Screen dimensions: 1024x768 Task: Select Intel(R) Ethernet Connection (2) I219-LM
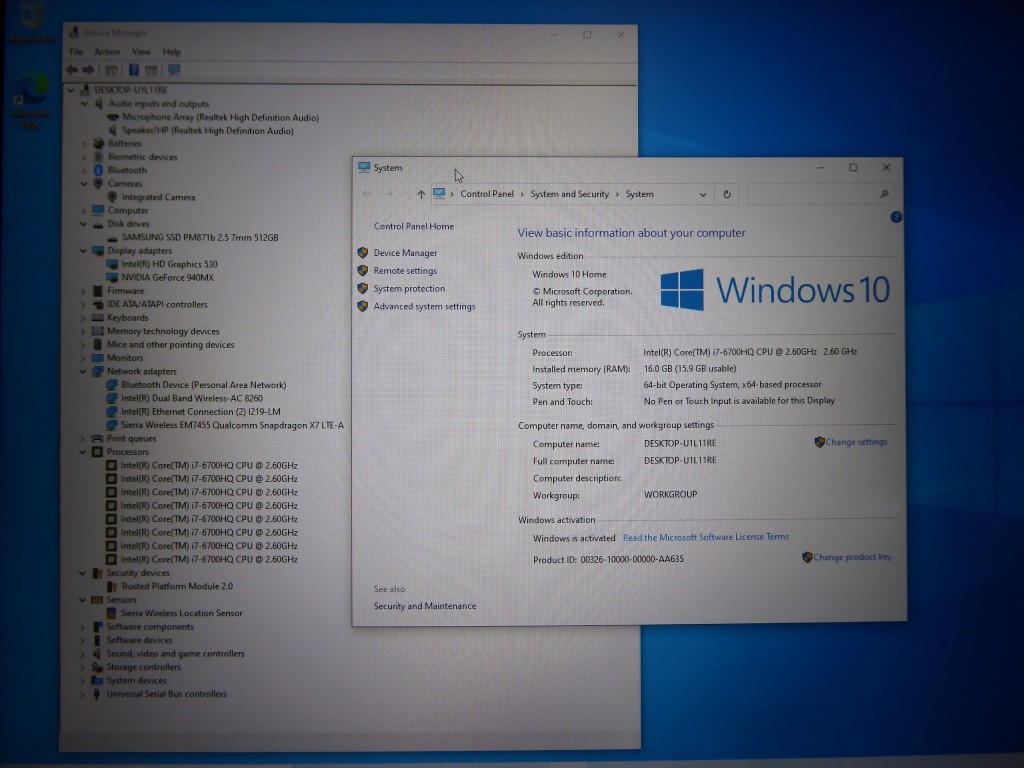pyautogui.click(x=200, y=412)
